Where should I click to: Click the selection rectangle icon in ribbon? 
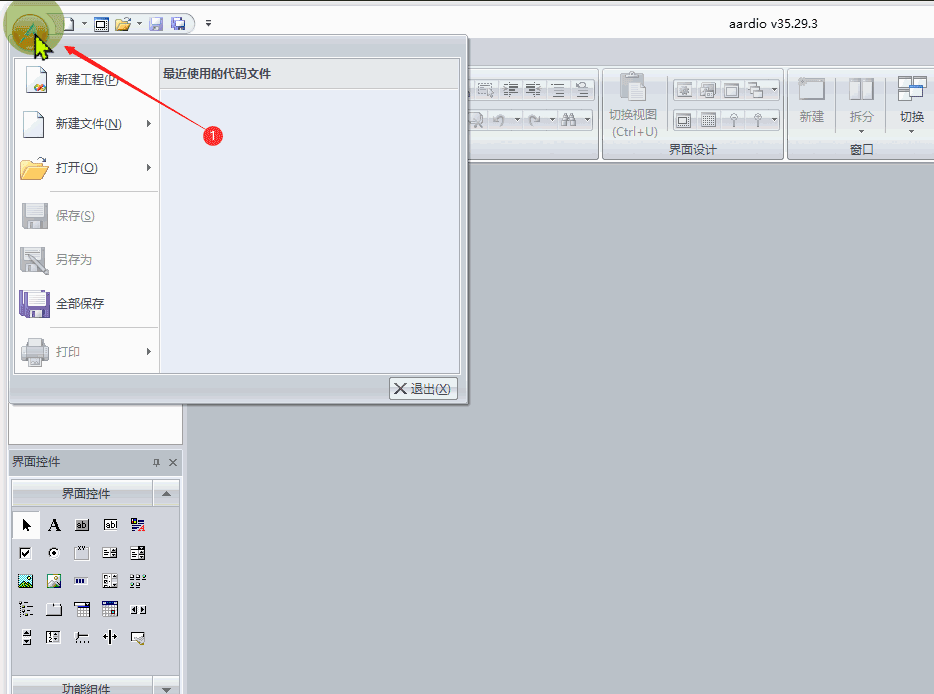pos(485,90)
